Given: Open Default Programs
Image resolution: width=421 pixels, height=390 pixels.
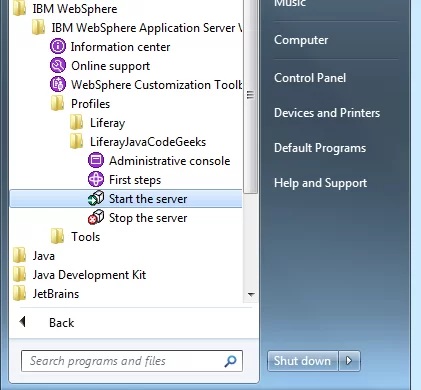Looking at the screenshot, I should 320,148.
